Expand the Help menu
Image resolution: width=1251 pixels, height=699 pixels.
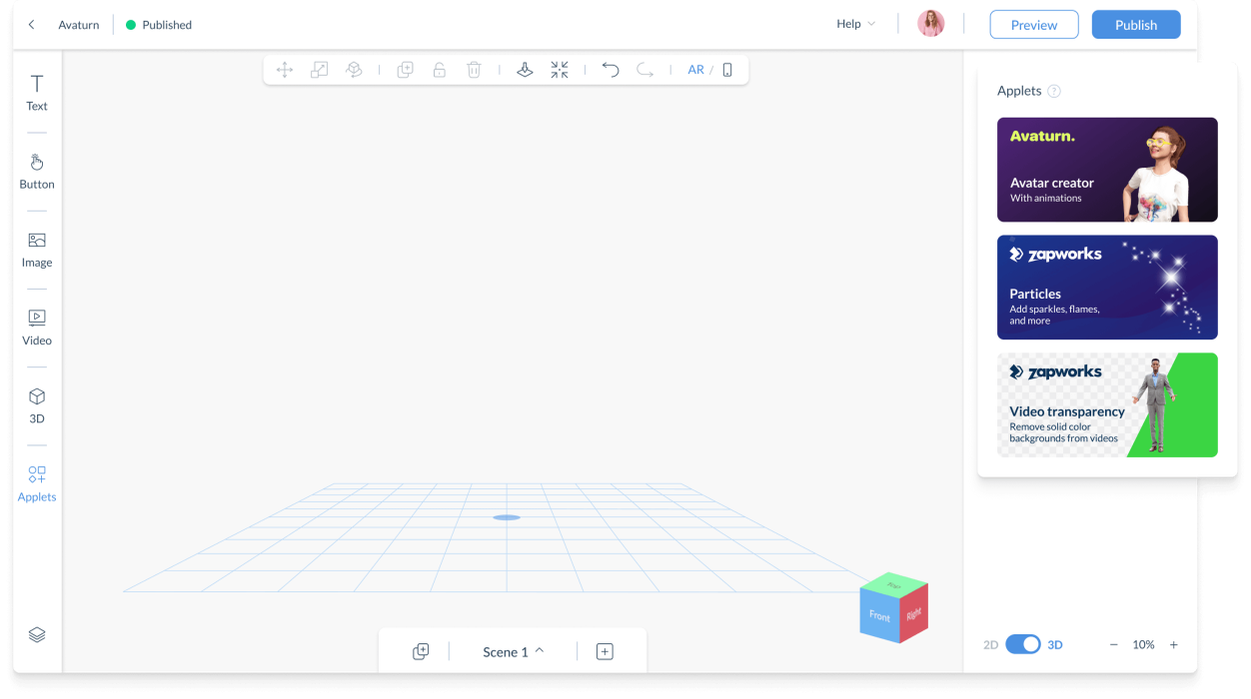(853, 23)
